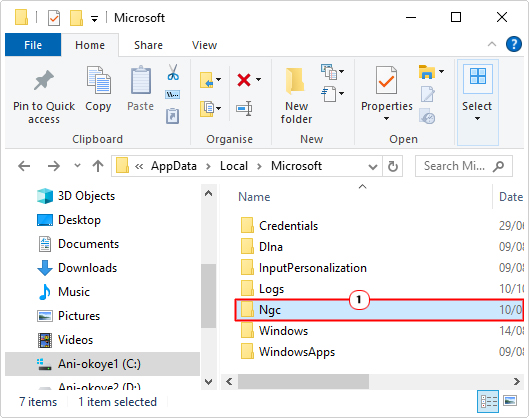Open recent locations dropdown arrow
This screenshot has height=418, width=529.
point(77,165)
